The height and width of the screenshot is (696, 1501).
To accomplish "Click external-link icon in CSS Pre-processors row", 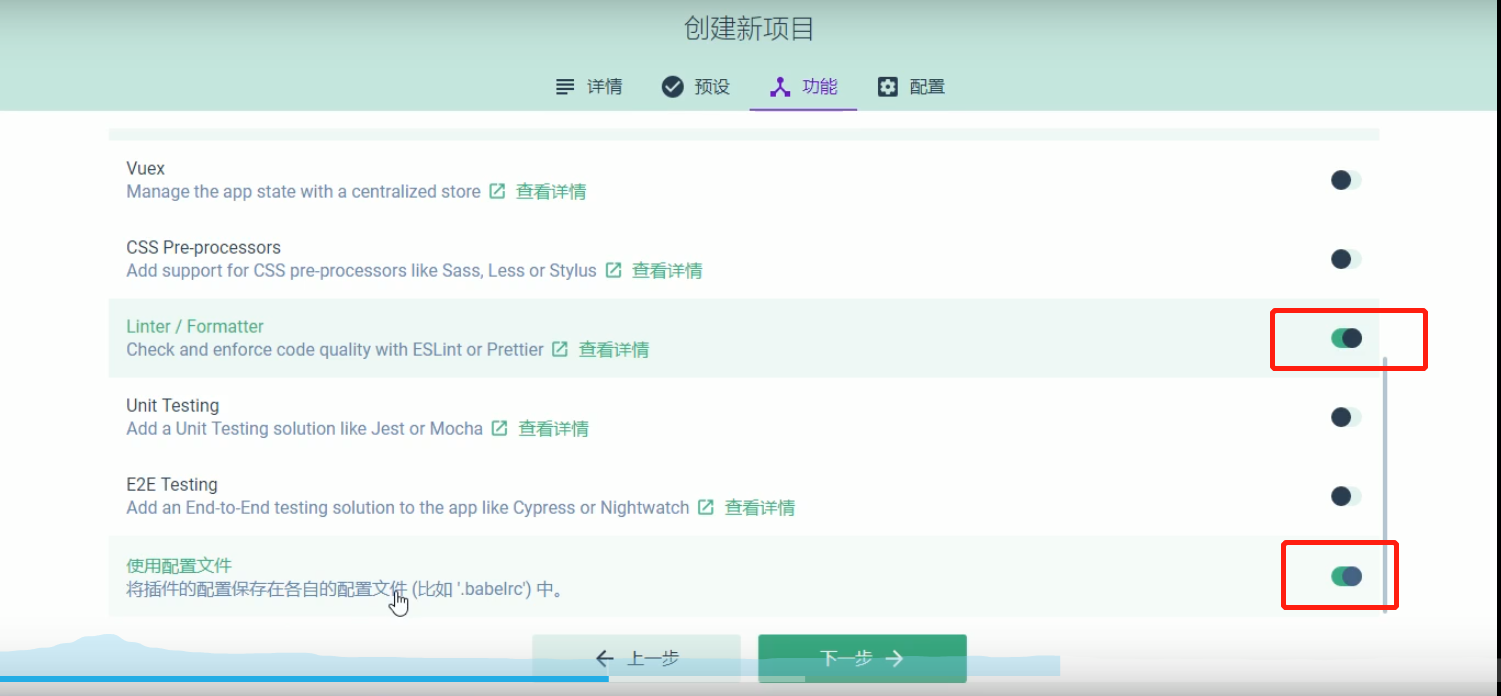I will [613, 270].
